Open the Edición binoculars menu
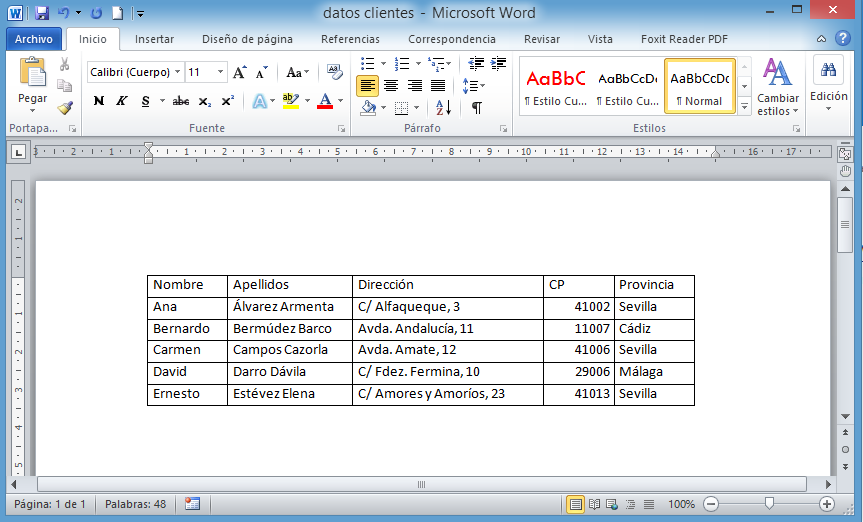The height and width of the screenshot is (522, 863). tap(828, 83)
